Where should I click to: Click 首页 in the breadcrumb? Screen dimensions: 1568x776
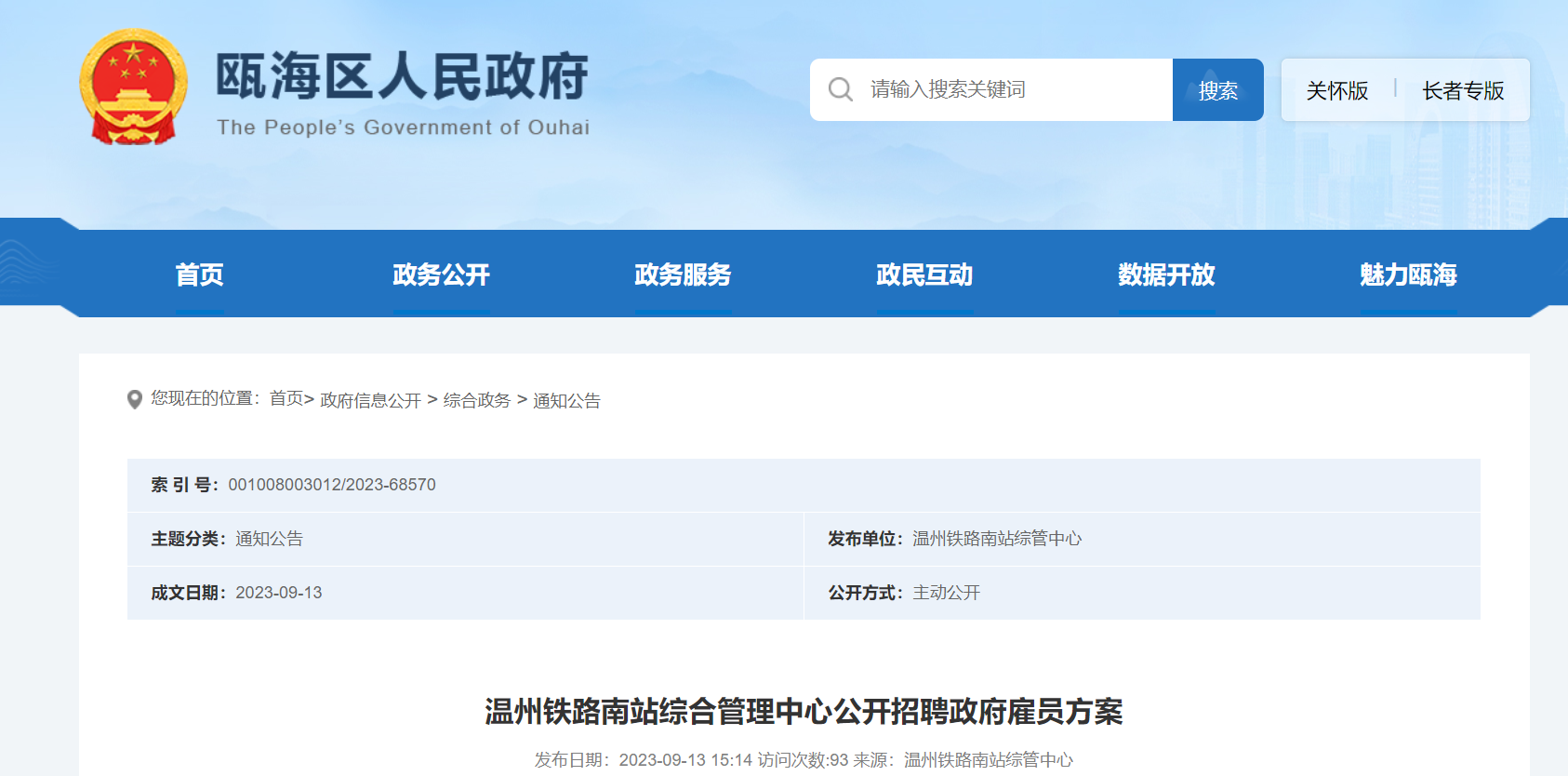[286, 399]
